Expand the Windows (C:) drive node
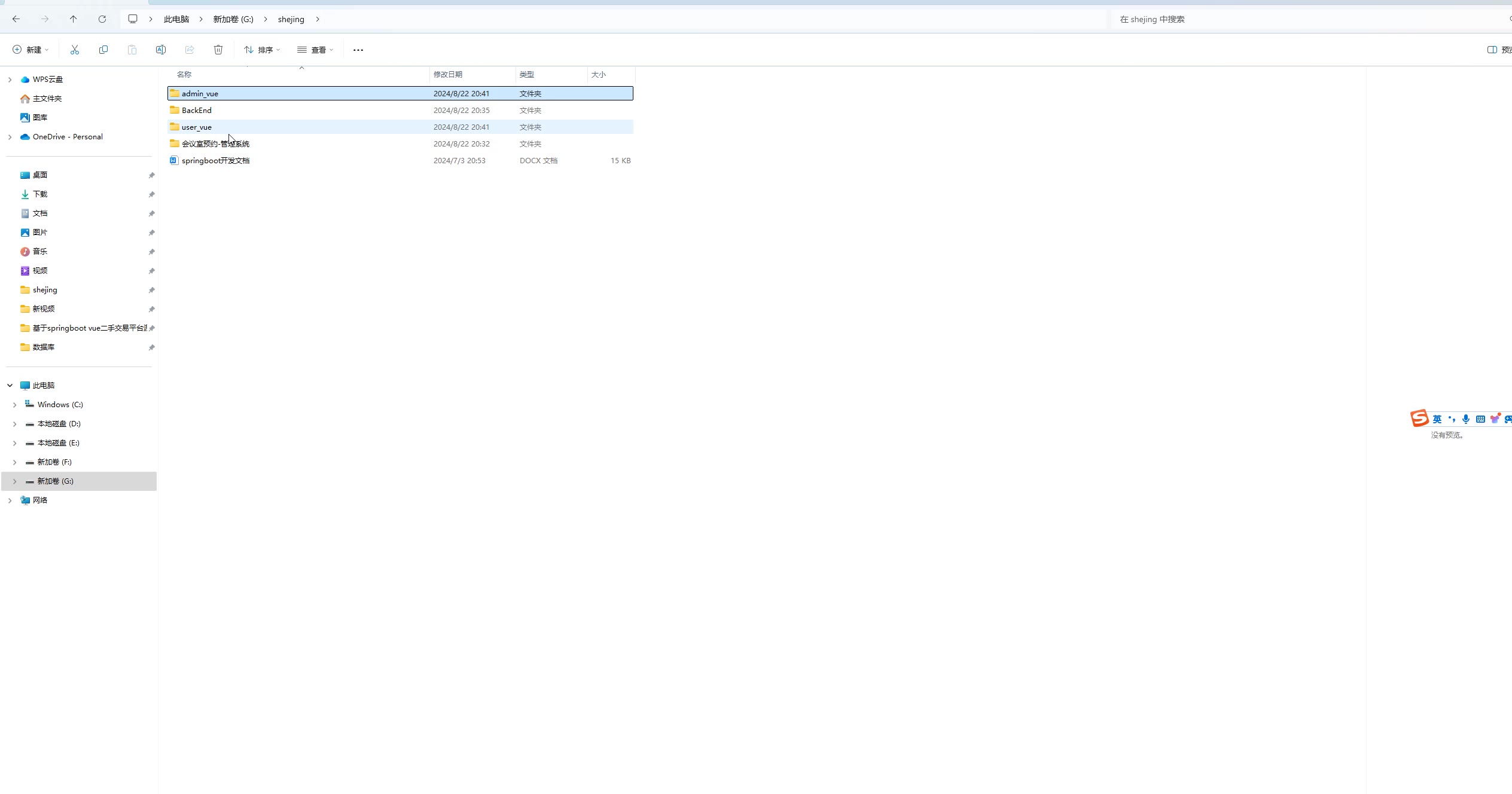This screenshot has height=794, width=1512. pyautogui.click(x=15, y=405)
